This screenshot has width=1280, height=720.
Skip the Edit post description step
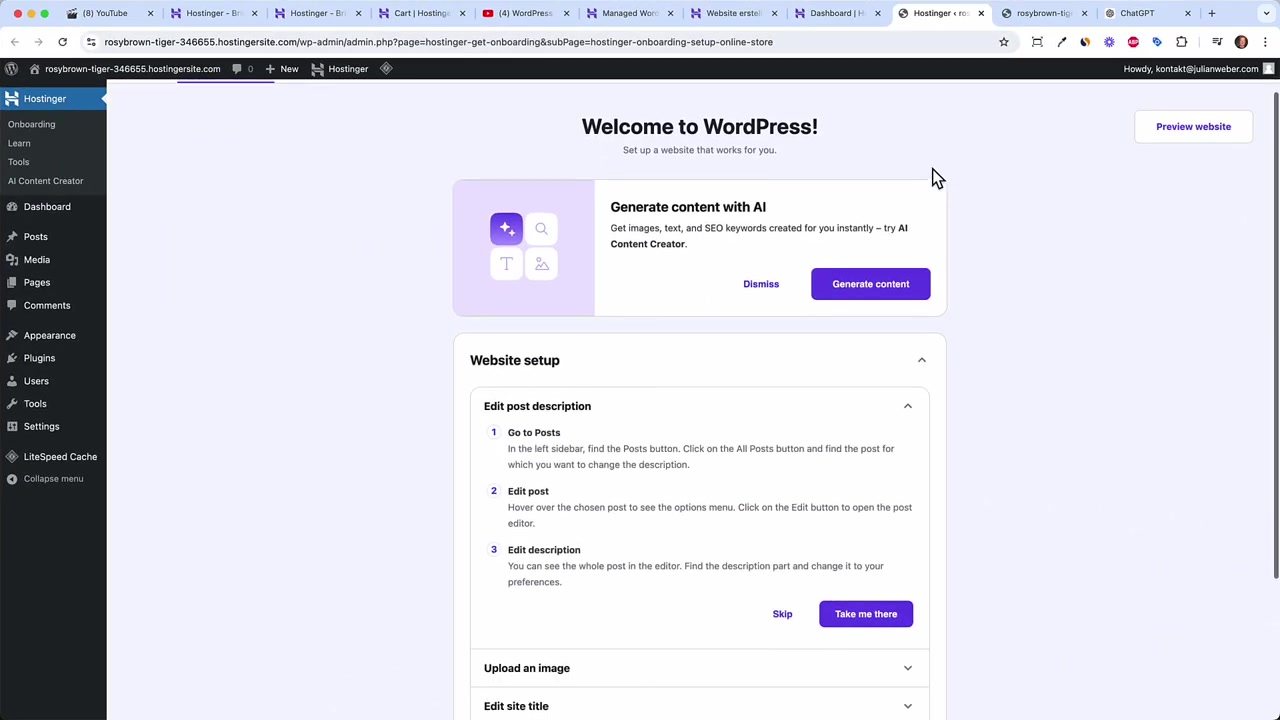(782, 614)
